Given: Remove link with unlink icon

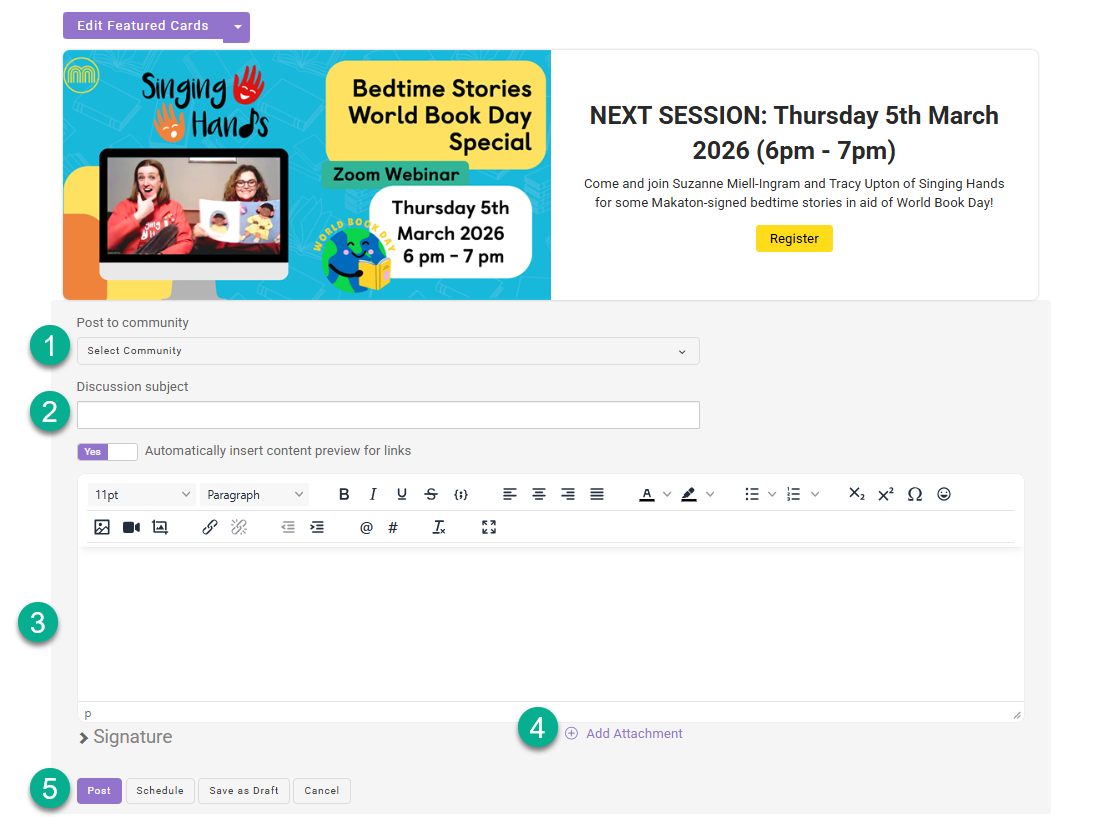Looking at the screenshot, I should 239,527.
